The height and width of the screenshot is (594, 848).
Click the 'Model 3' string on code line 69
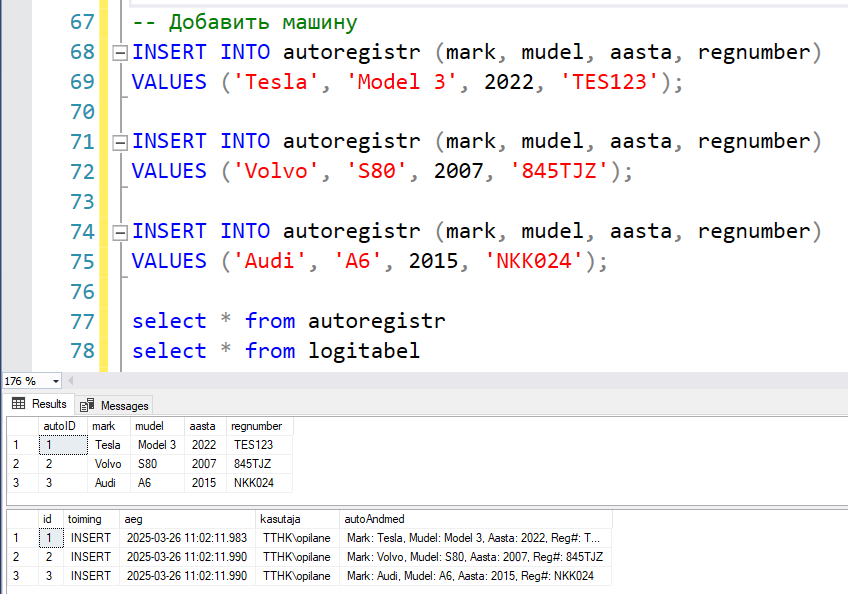pos(401,82)
